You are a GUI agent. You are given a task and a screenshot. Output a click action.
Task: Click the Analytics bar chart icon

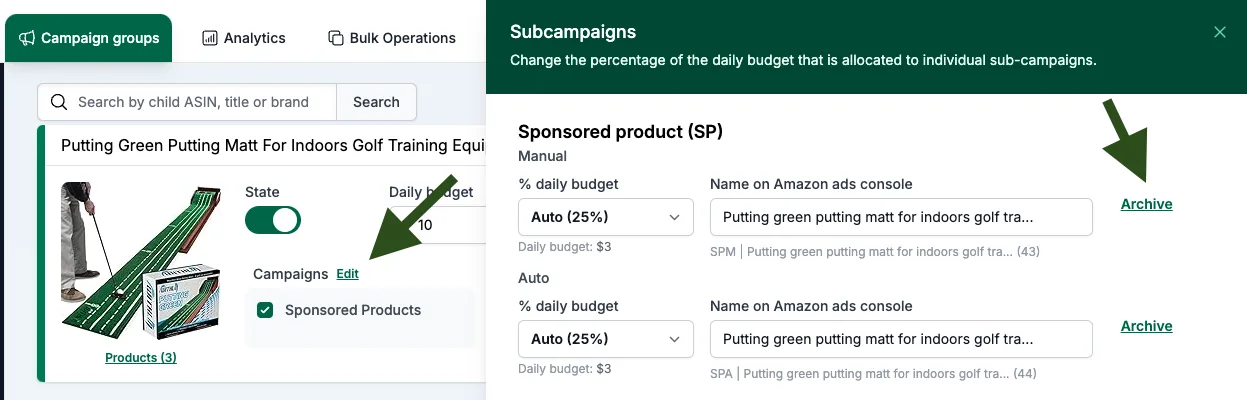click(210, 38)
